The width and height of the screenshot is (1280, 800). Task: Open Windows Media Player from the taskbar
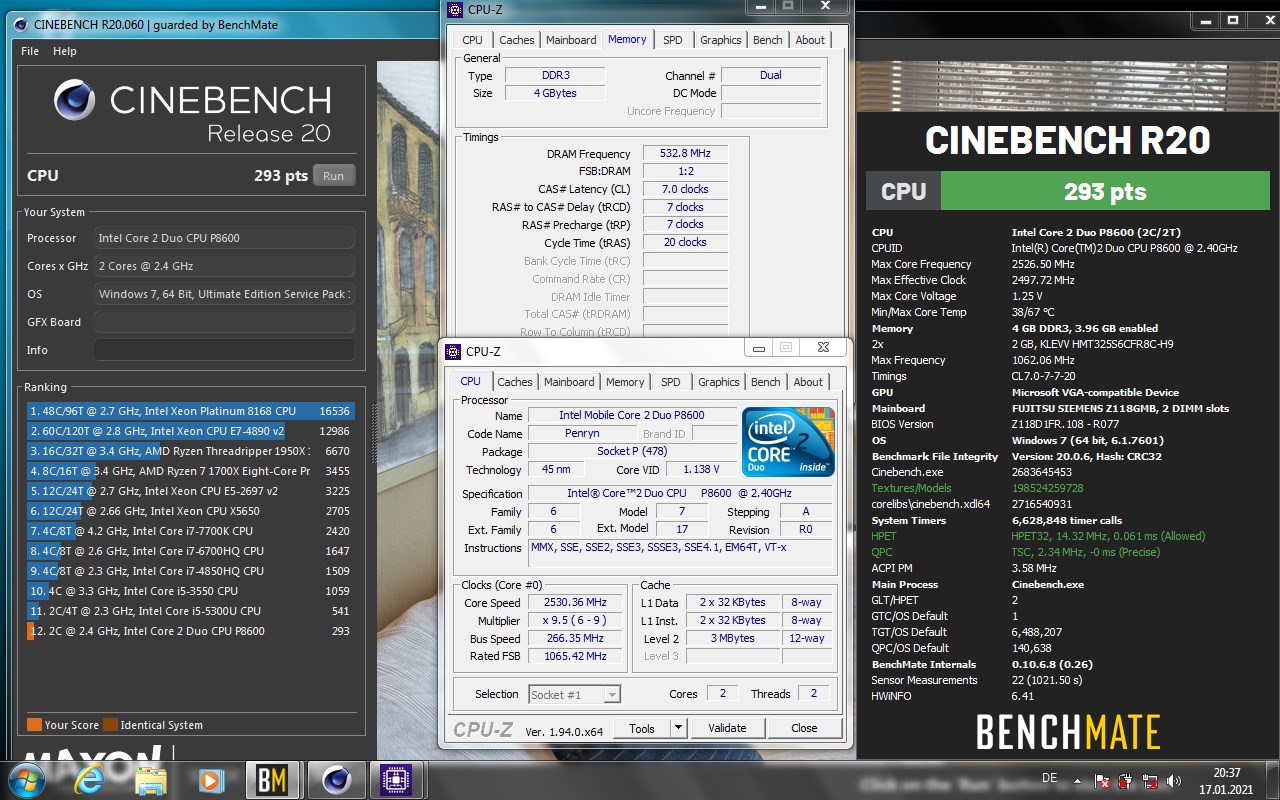coord(210,780)
